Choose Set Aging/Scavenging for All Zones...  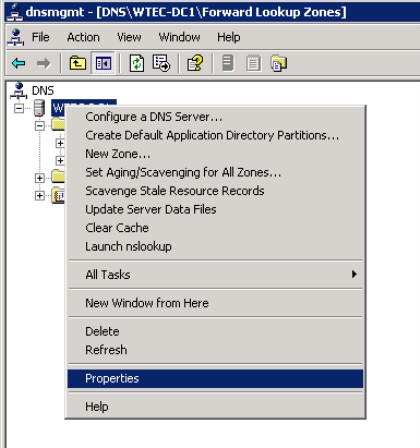[215, 172]
